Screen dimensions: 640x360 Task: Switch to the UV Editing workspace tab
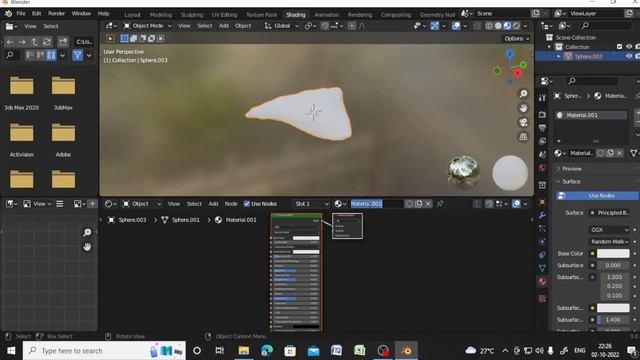224,15
